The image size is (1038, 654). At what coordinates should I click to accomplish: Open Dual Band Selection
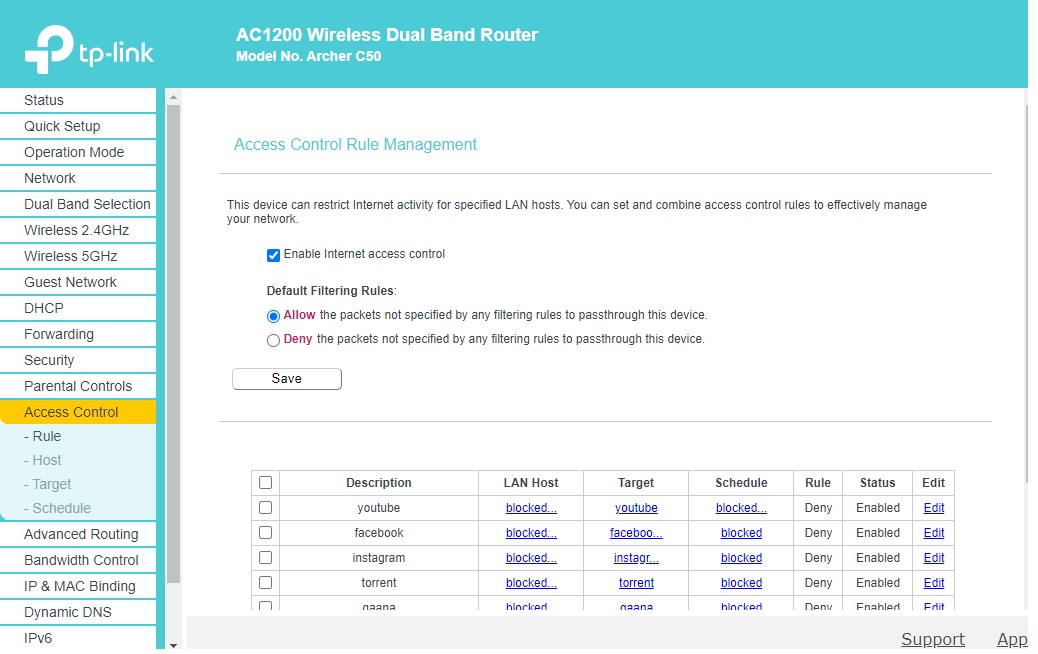[x=78, y=204]
